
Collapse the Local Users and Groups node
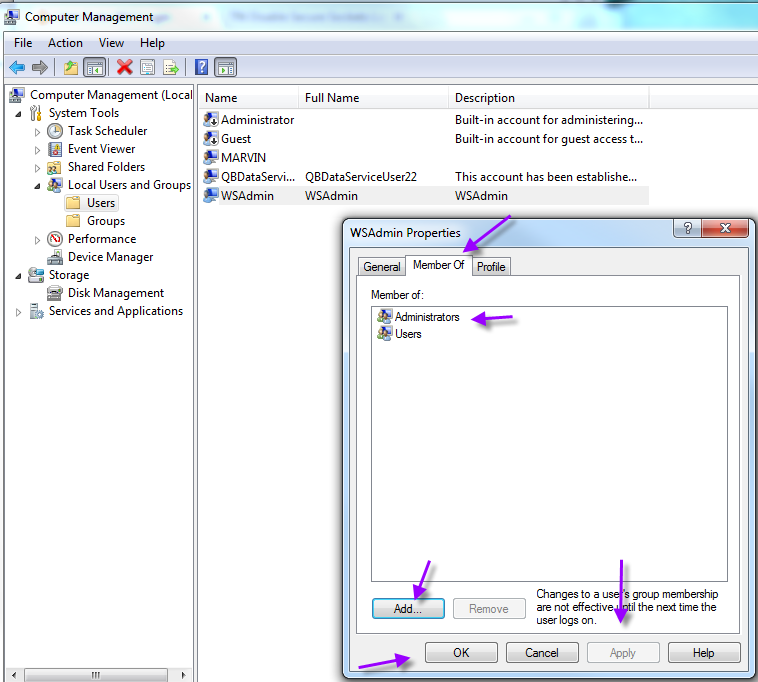pyautogui.click(x=37, y=186)
